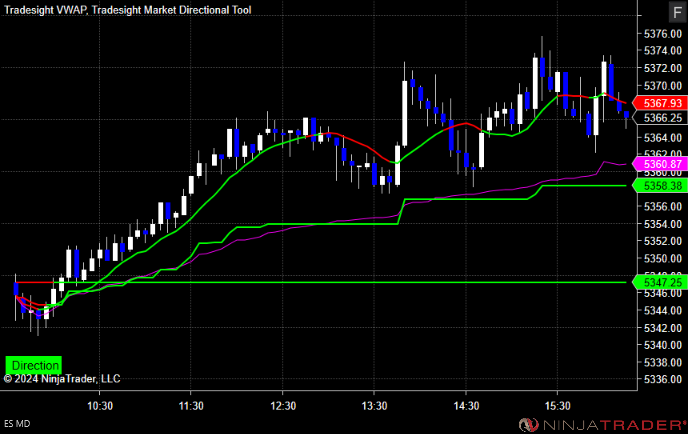This screenshot has width=688, height=434.
Task: Click the green 5347.25 level marker
Action: (x=660, y=282)
